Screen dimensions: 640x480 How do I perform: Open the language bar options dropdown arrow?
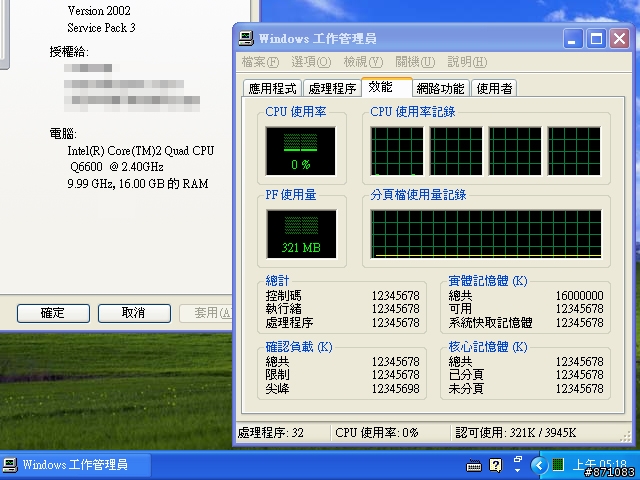pos(518,471)
